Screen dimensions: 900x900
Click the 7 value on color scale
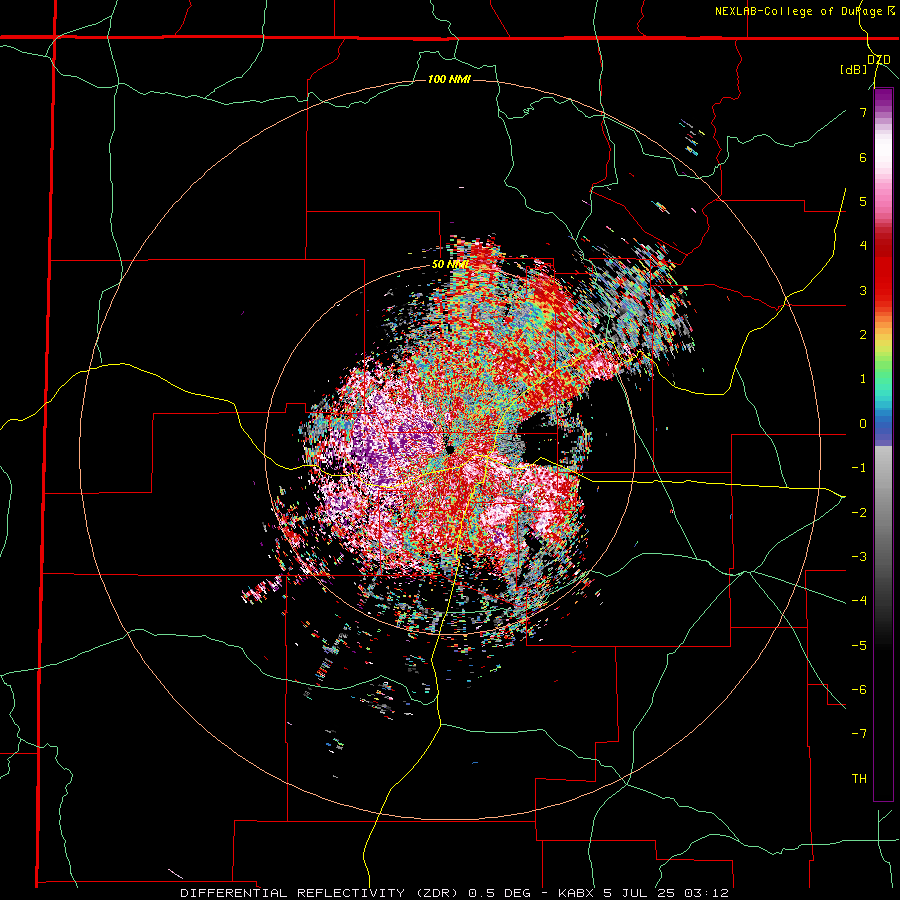point(863,112)
